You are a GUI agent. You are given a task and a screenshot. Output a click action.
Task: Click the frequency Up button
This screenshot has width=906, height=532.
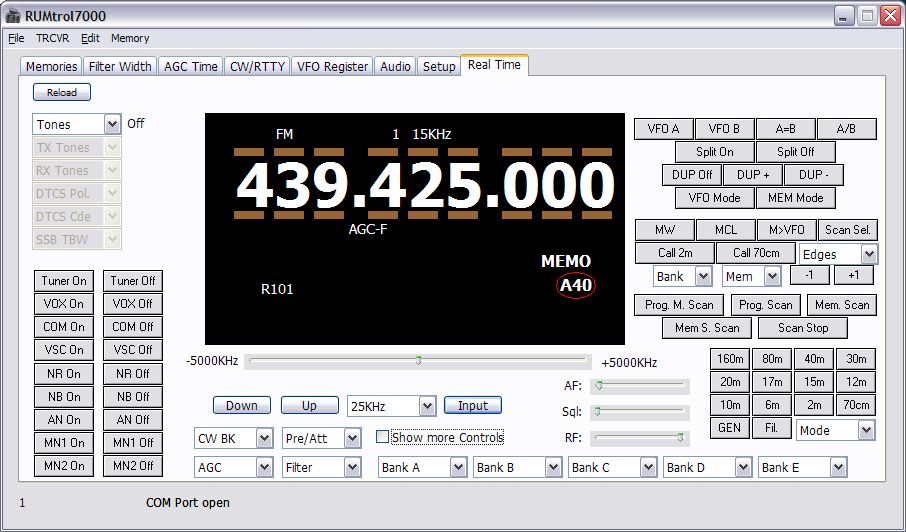[309, 406]
